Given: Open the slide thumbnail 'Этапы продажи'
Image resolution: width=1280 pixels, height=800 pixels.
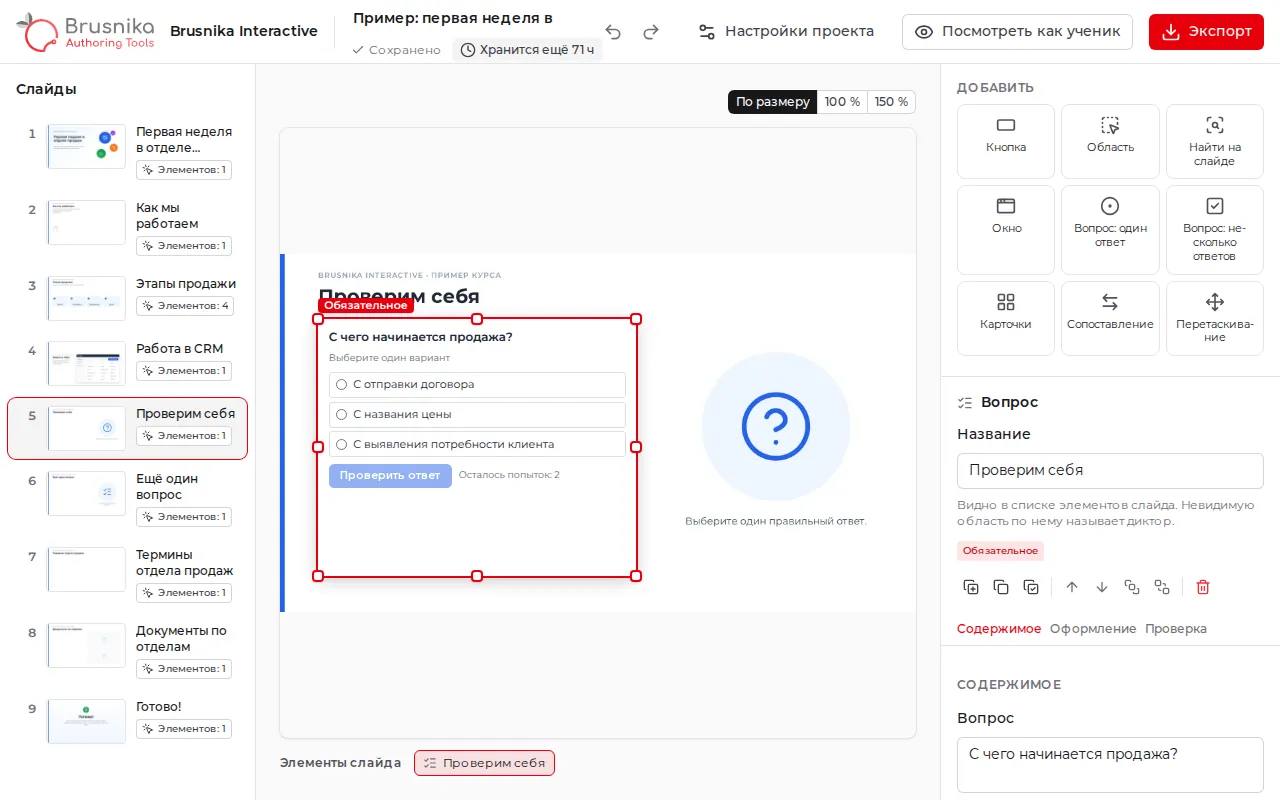Looking at the screenshot, I should pos(87,298).
